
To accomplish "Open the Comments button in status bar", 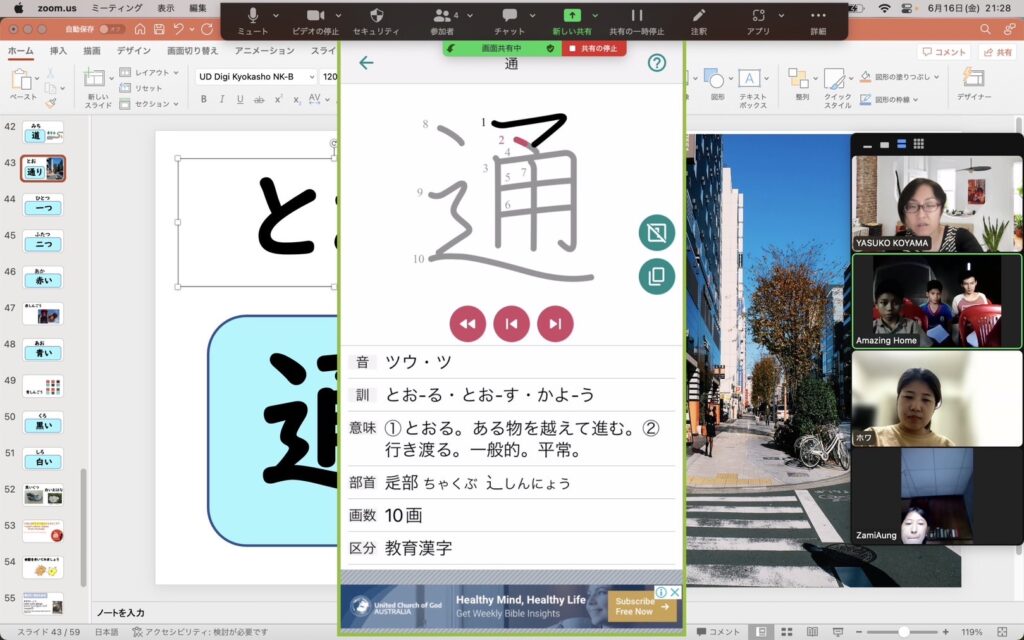I will coord(718,632).
